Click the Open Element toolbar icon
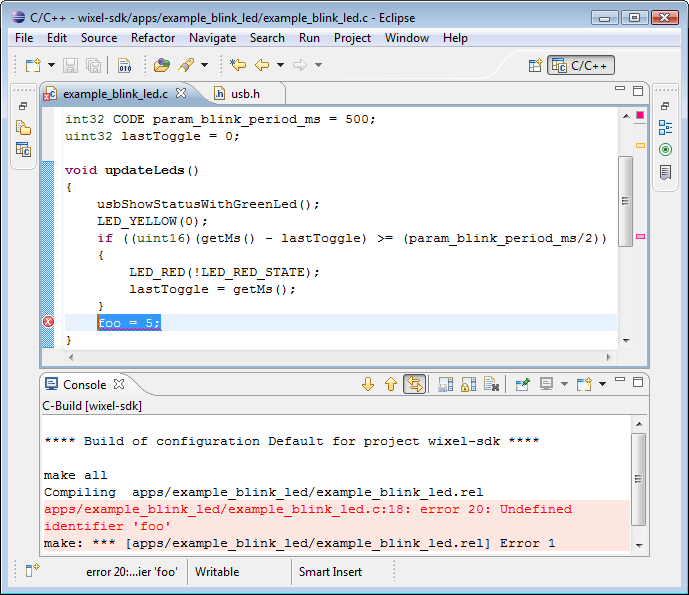Image resolution: width=689 pixels, height=595 pixels. click(161, 65)
